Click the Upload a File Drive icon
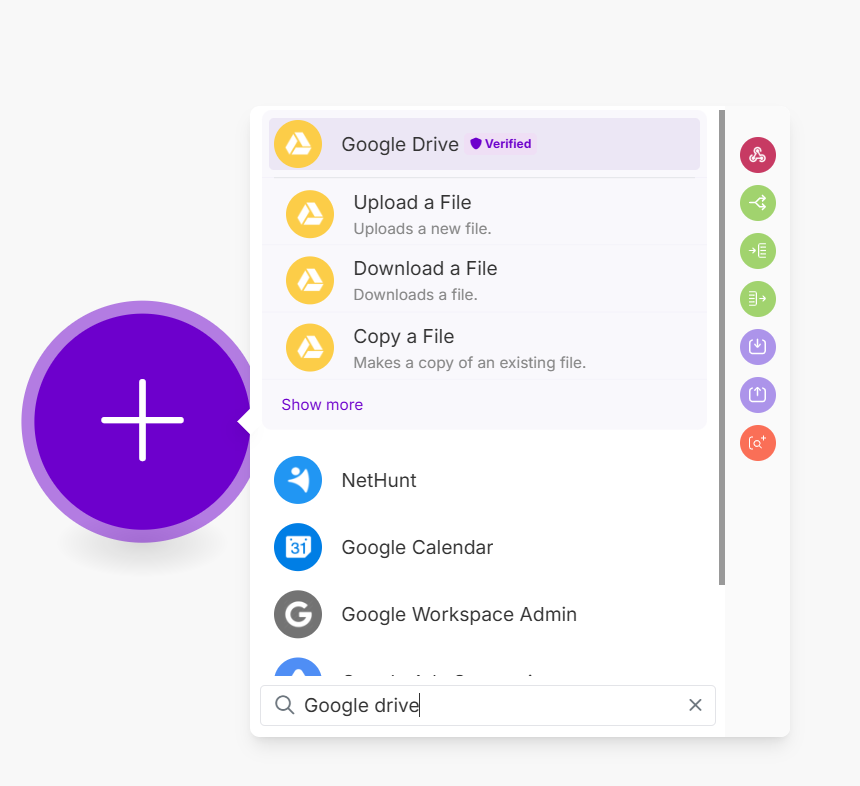Screen dimensions: 860x786 pos(310,214)
